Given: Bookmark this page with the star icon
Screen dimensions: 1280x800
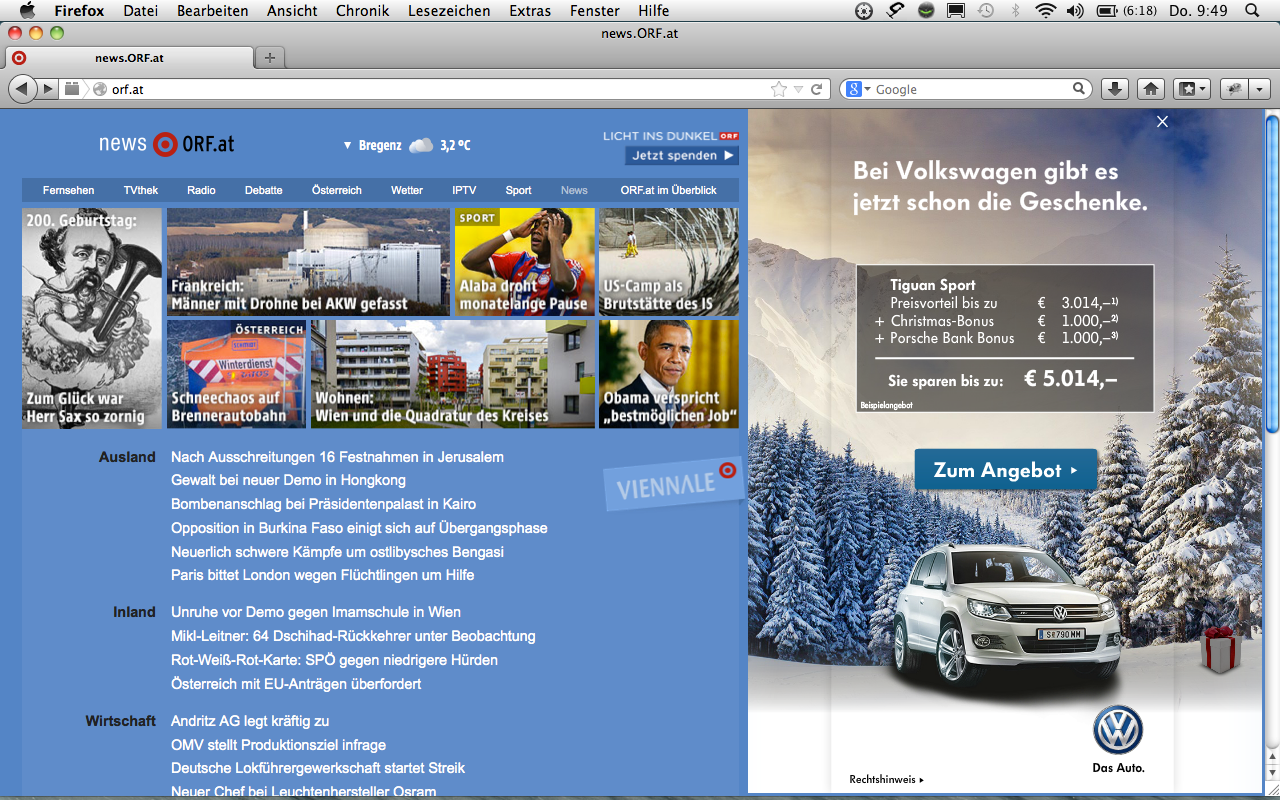Looking at the screenshot, I should pyautogui.click(x=778, y=89).
